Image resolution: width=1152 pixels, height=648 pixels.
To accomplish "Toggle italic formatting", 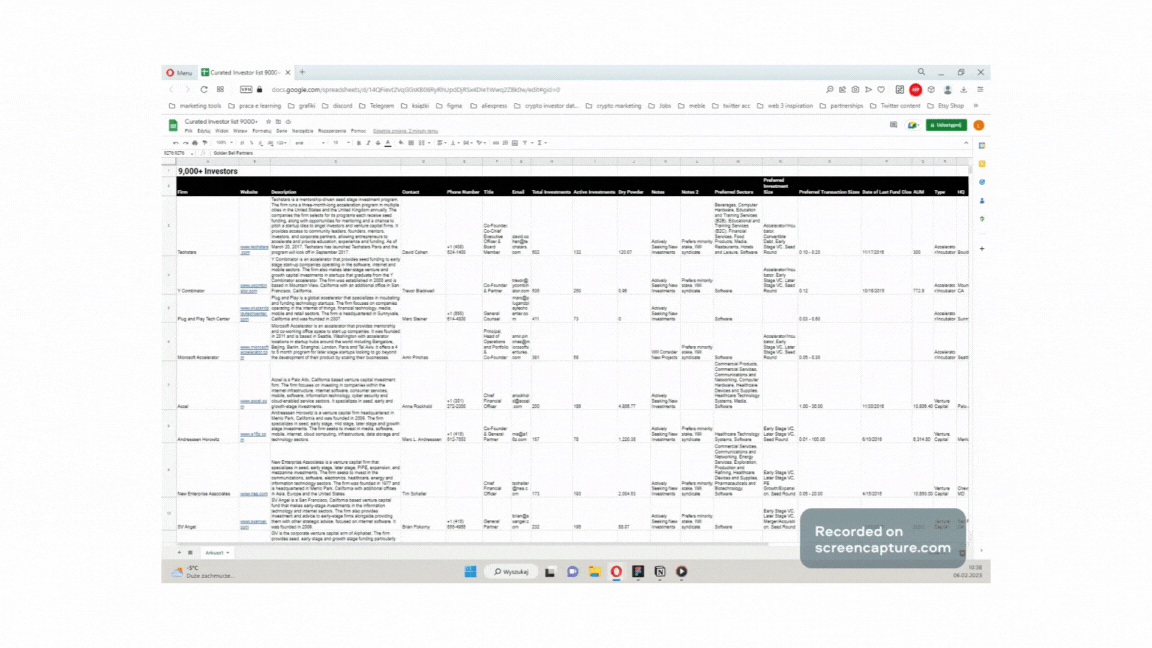I will 368,143.
